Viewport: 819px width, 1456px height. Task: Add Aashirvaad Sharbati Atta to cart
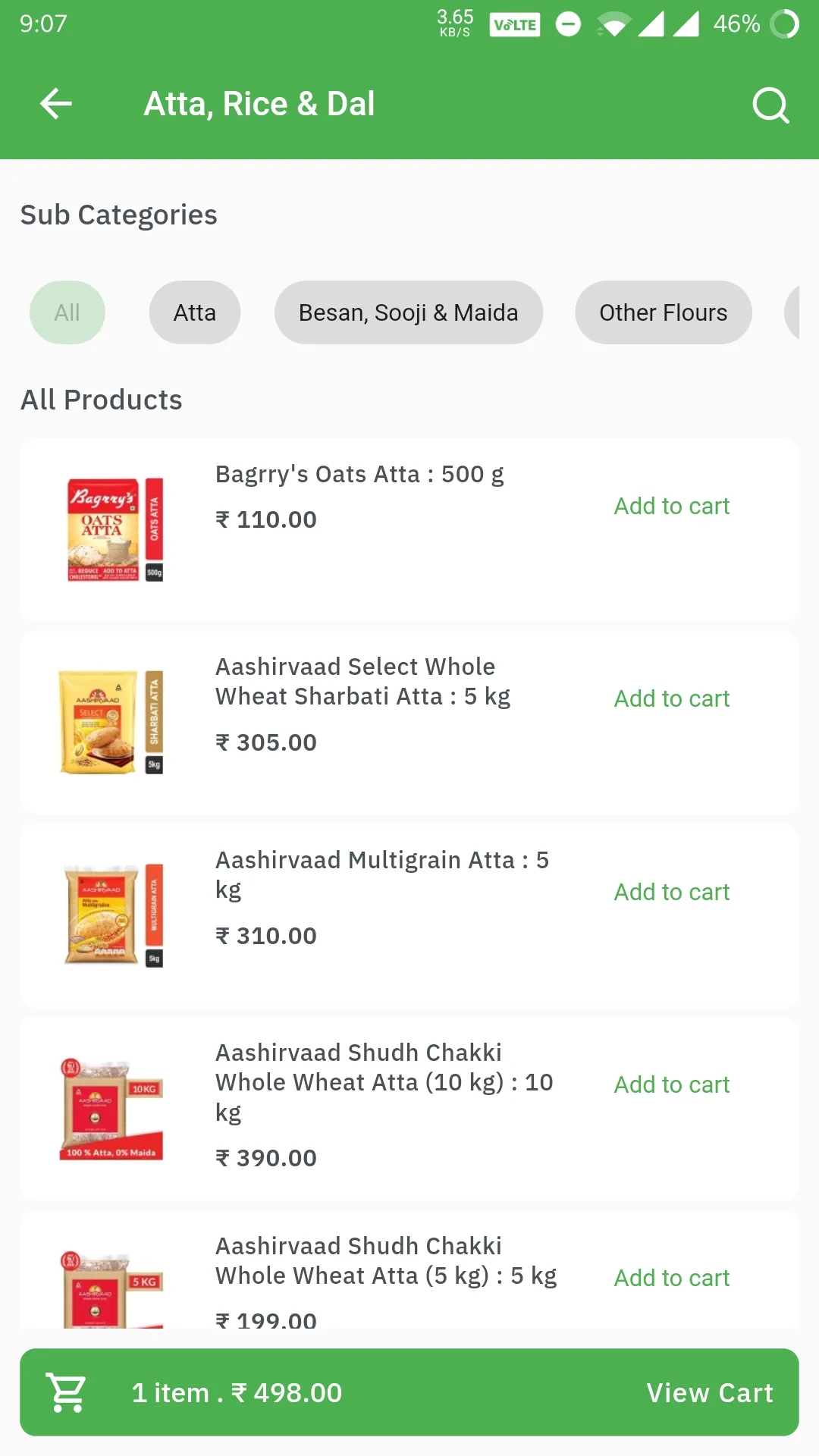pyautogui.click(x=672, y=698)
